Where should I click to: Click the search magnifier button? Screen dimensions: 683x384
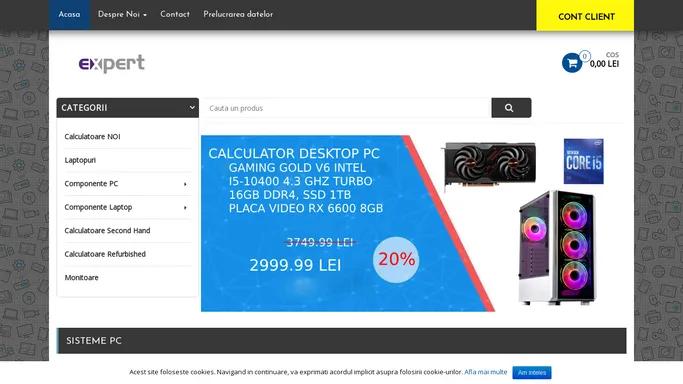511,108
